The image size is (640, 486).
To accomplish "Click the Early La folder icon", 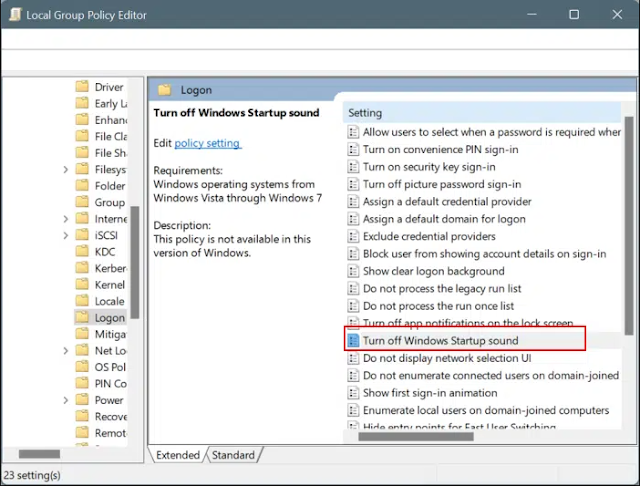I will pyautogui.click(x=82, y=103).
